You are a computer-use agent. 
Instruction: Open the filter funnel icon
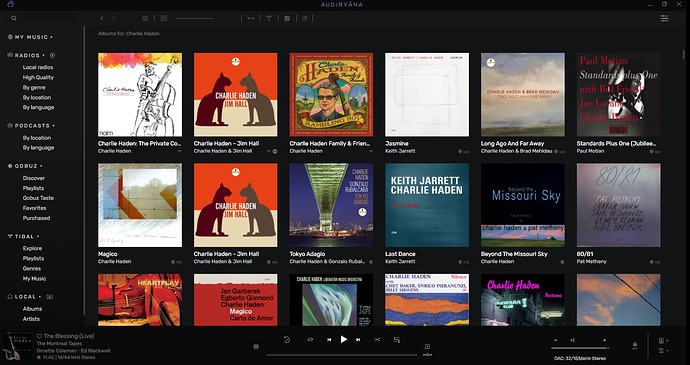pos(269,18)
